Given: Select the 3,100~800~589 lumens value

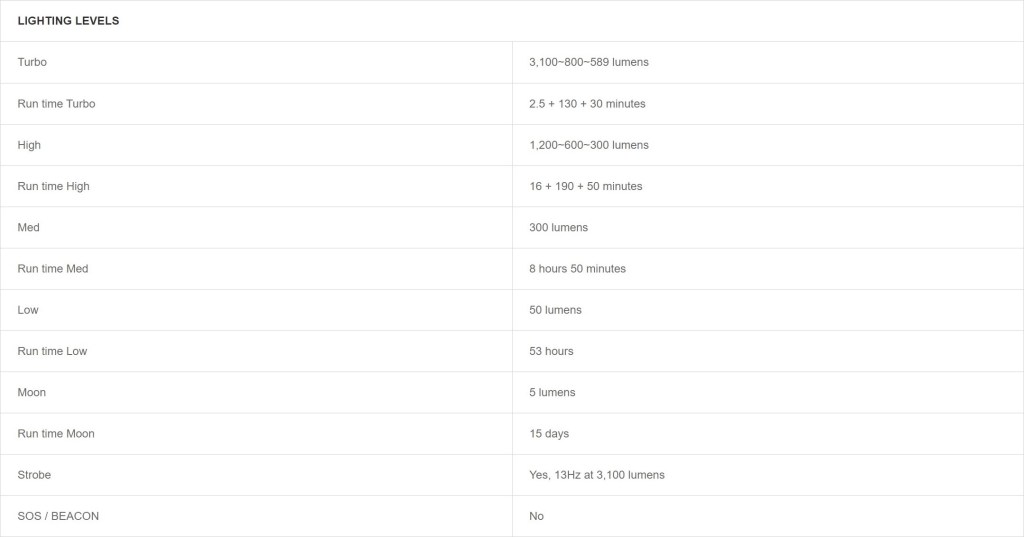Looking at the screenshot, I should pyautogui.click(x=588, y=62).
